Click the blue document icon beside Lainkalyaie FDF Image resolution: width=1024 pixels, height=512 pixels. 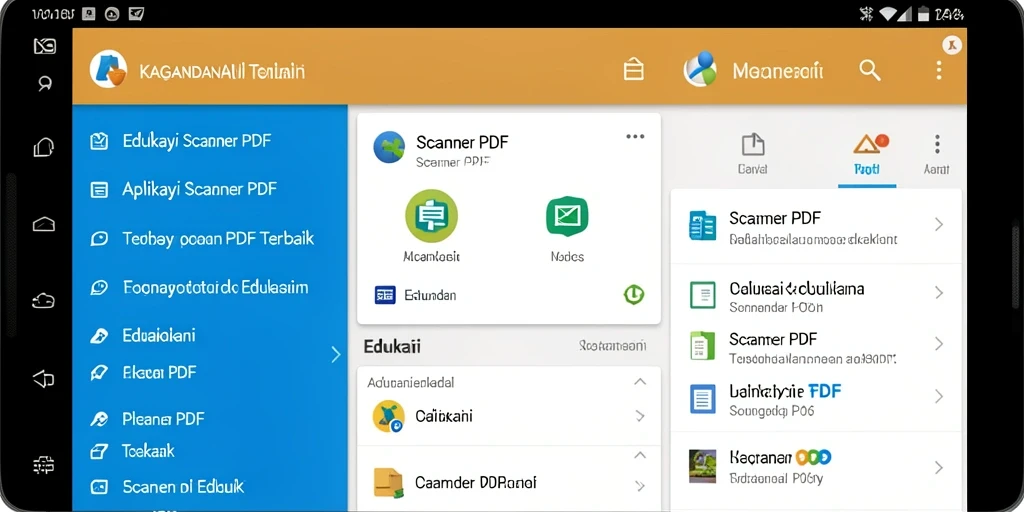point(703,398)
